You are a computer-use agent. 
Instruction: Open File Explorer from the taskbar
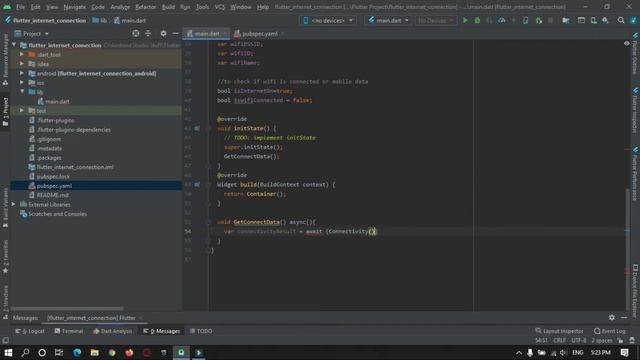[94, 352]
